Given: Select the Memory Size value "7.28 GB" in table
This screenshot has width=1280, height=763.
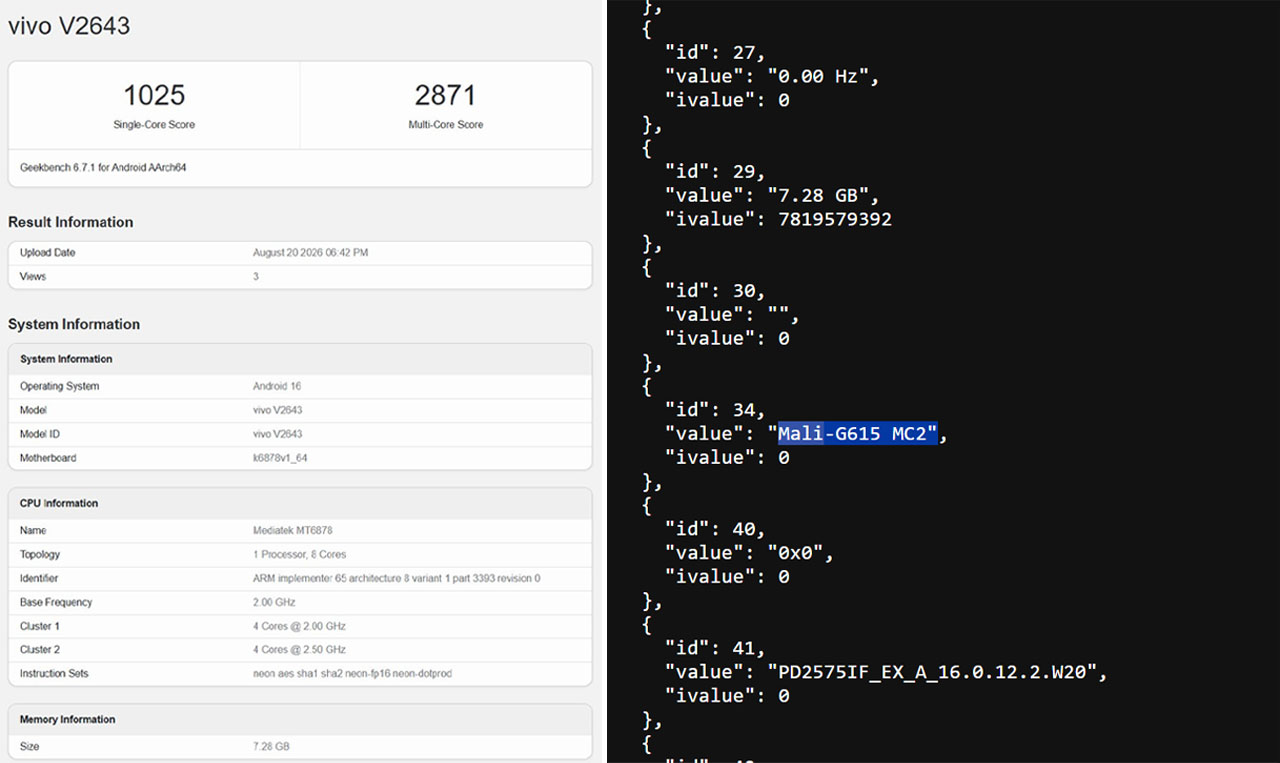Looking at the screenshot, I should point(271,746).
